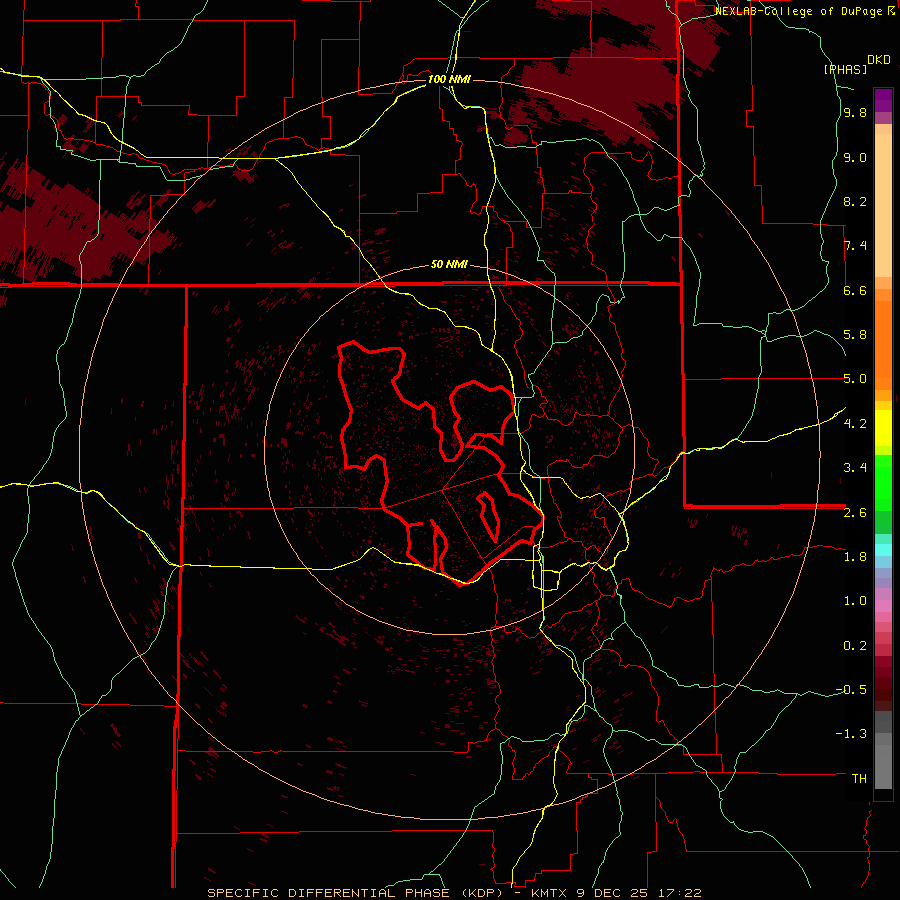Select the 9.0 value on the scale
The width and height of the screenshot is (900, 900).
coord(855,157)
